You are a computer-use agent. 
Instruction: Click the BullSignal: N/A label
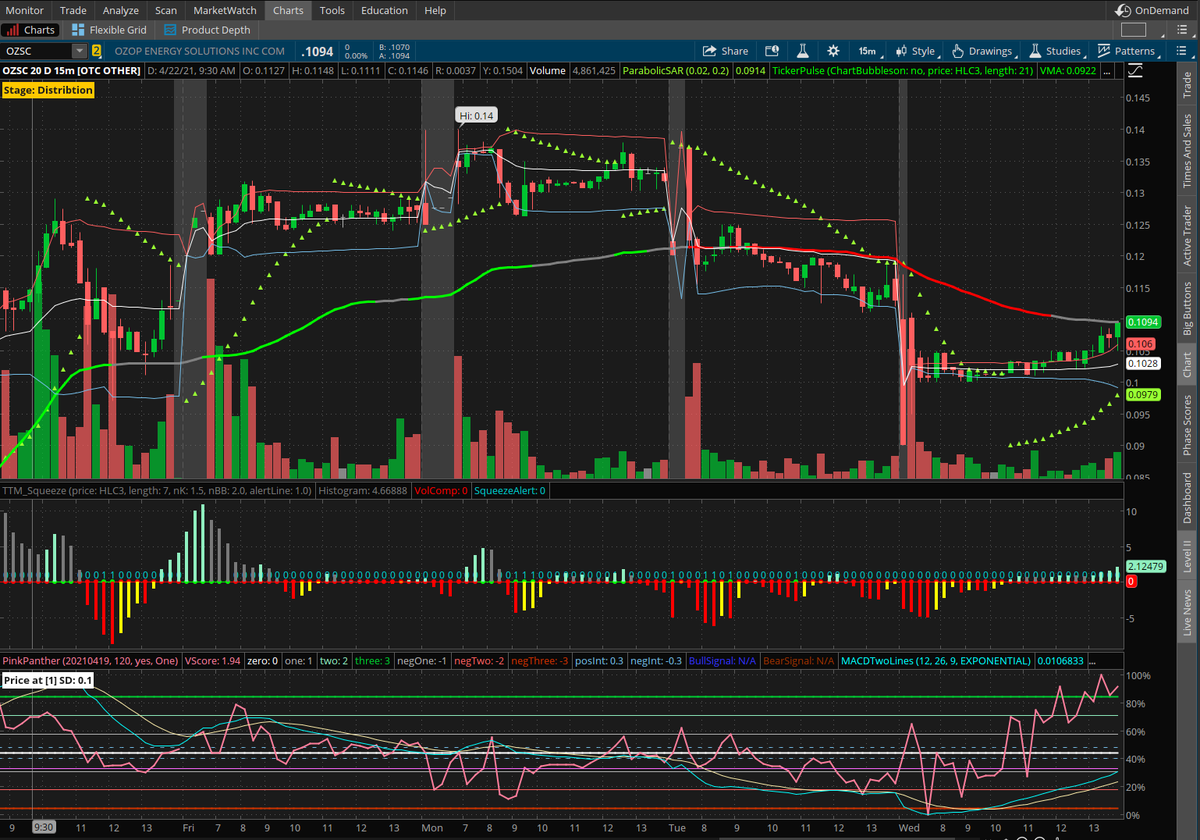pyautogui.click(x=720, y=661)
